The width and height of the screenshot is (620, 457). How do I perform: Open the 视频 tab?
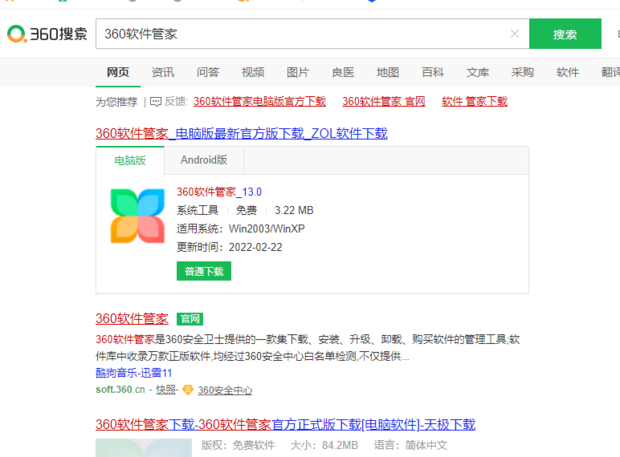pyautogui.click(x=253, y=72)
